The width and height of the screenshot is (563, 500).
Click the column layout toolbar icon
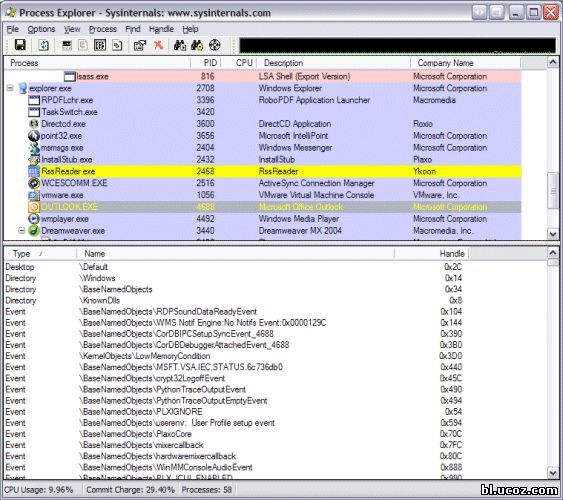tap(100, 45)
